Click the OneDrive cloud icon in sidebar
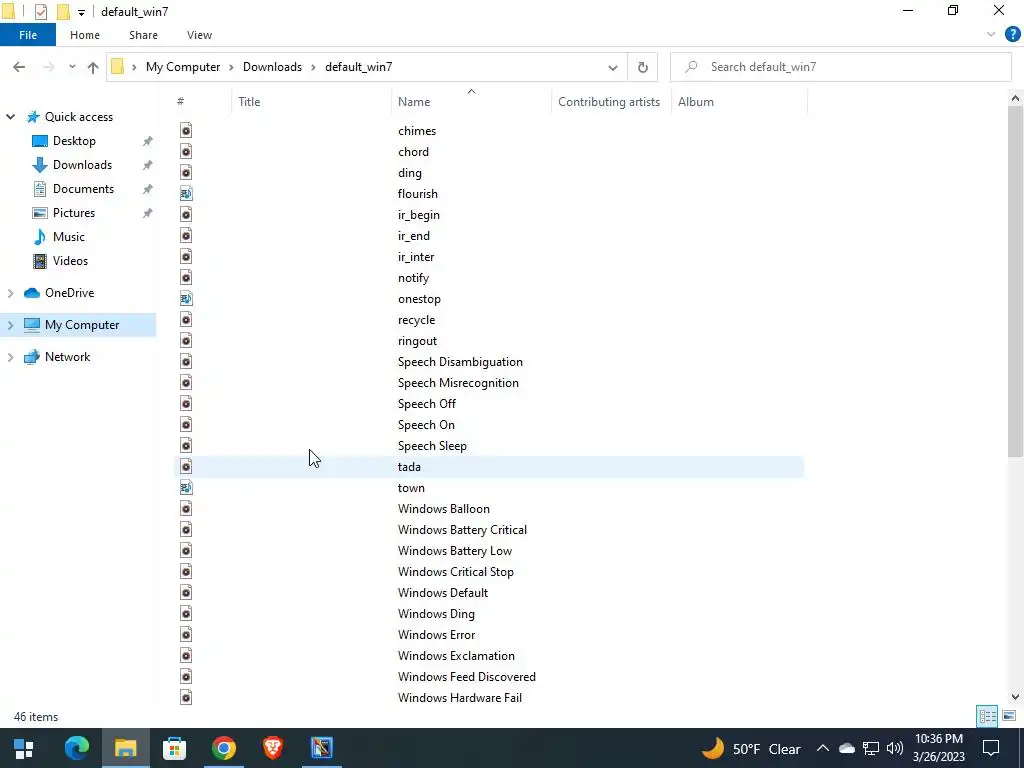The width and height of the screenshot is (1024, 768). tap(31, 293)
